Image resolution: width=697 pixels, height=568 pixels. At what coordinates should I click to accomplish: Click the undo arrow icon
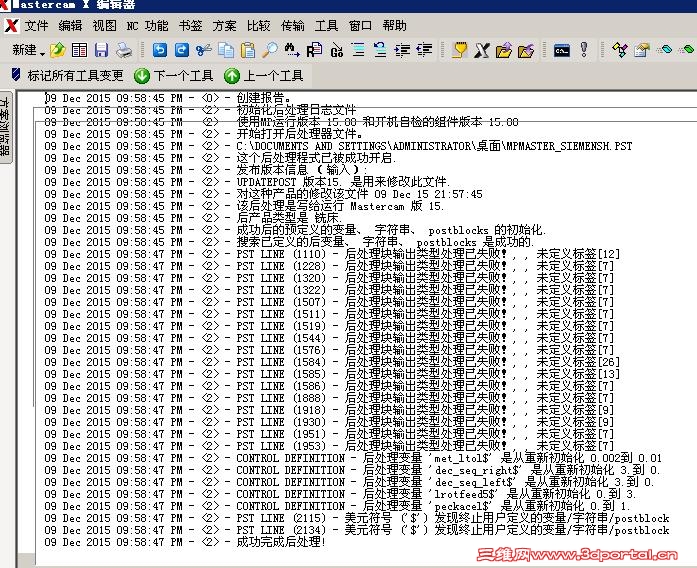pyautogui.click(x=160, y=50)
